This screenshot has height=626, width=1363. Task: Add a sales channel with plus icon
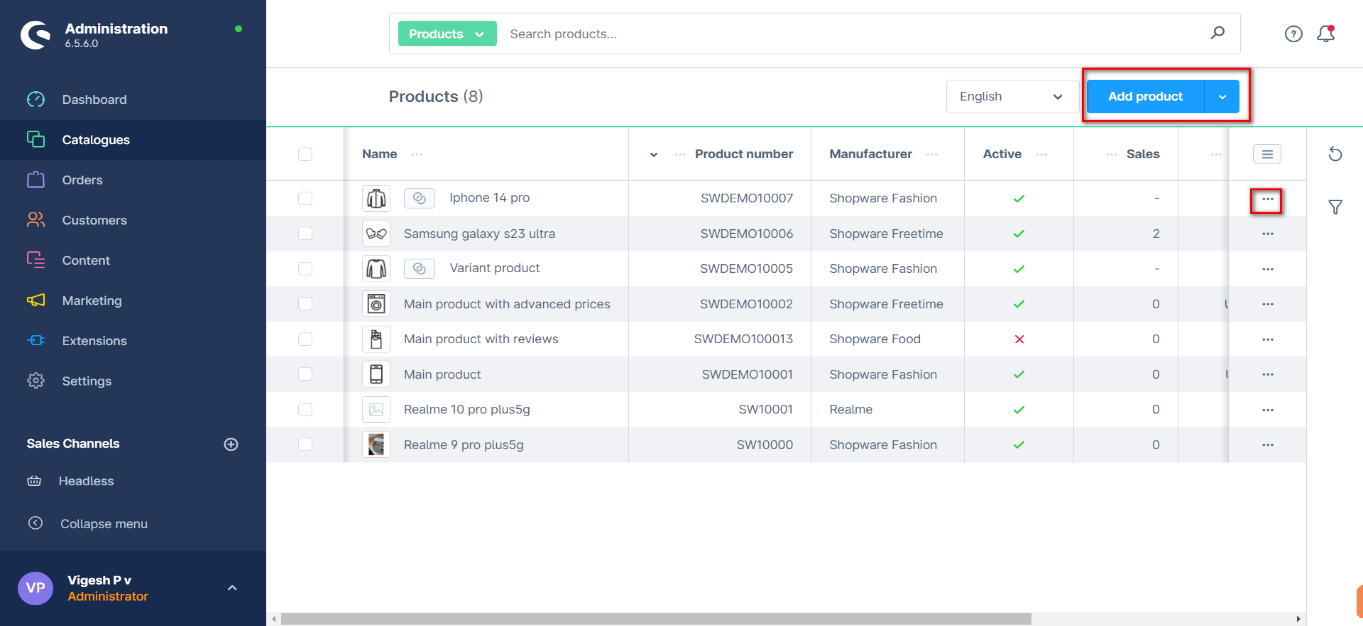pos(231,444)
